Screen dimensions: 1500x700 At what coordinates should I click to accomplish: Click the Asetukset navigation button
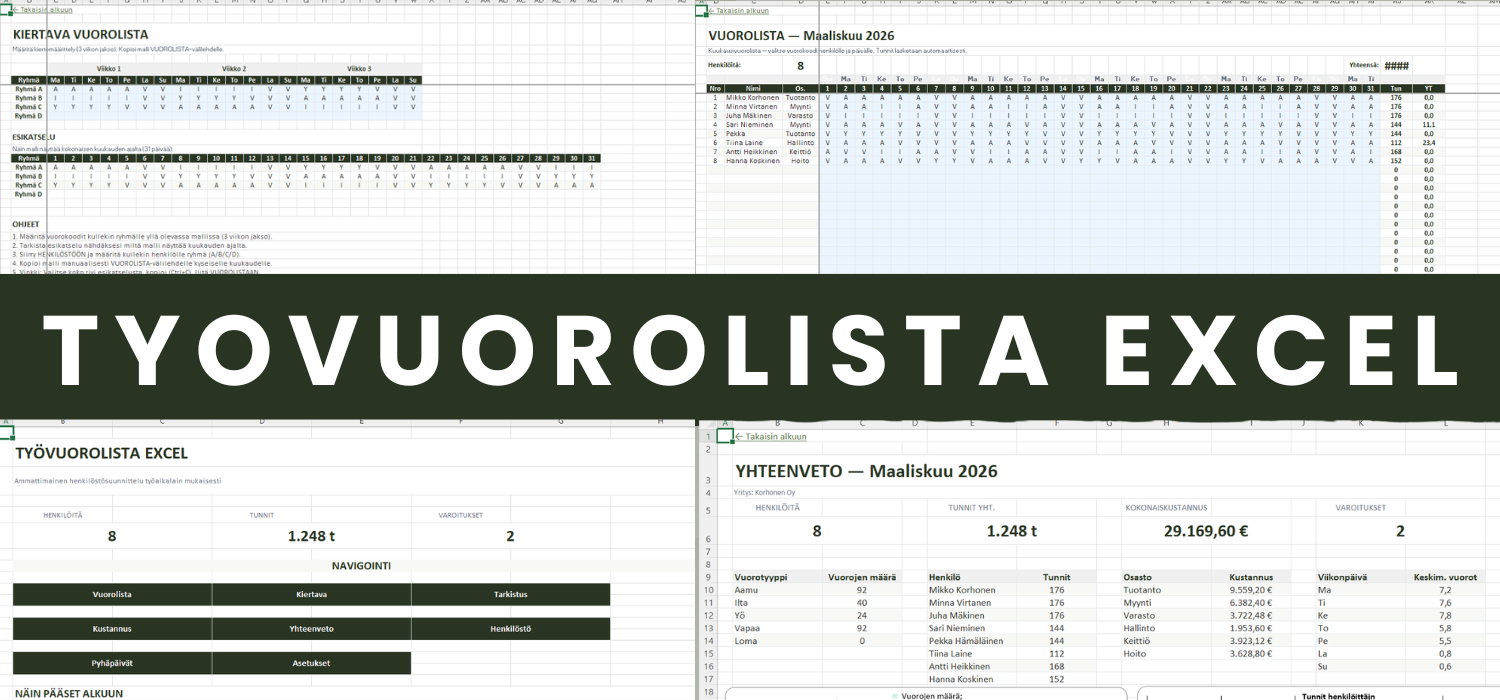tap(311, 663)
